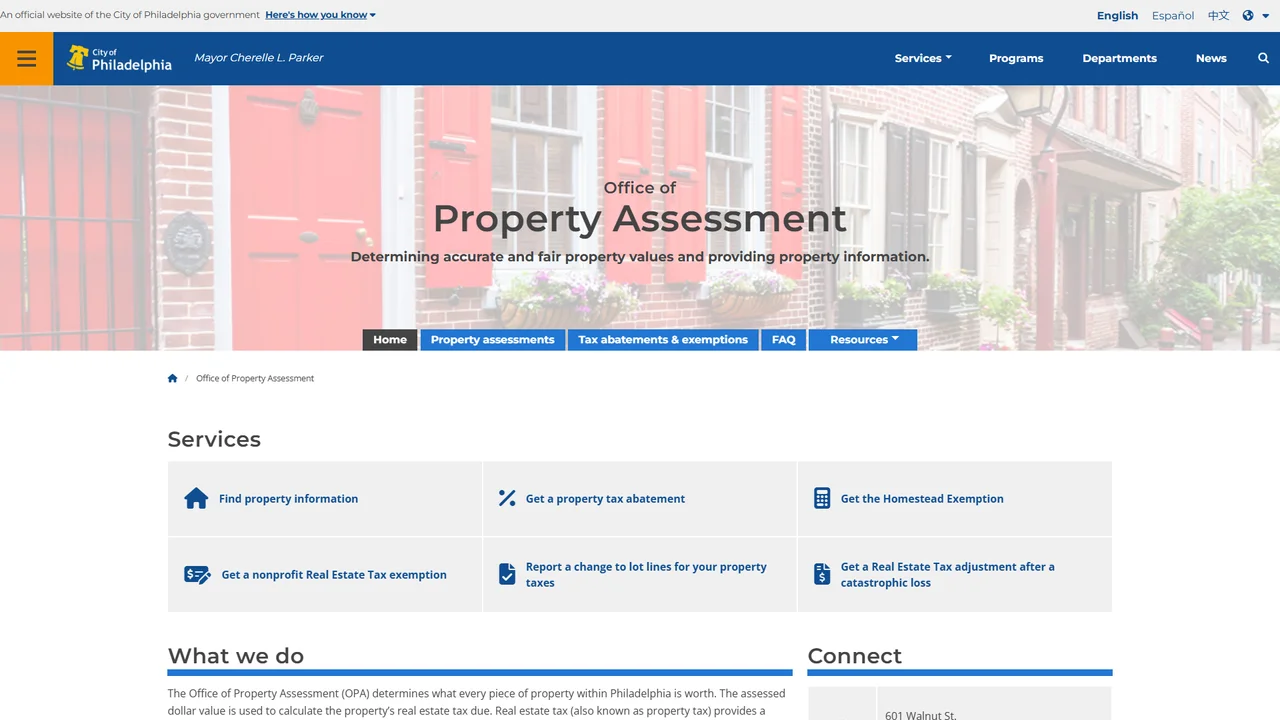The width and height of the screenshot is (1280, 720).
Task: Click the house icon for property information
Action: pyautogui.click(x=196, y=498)
